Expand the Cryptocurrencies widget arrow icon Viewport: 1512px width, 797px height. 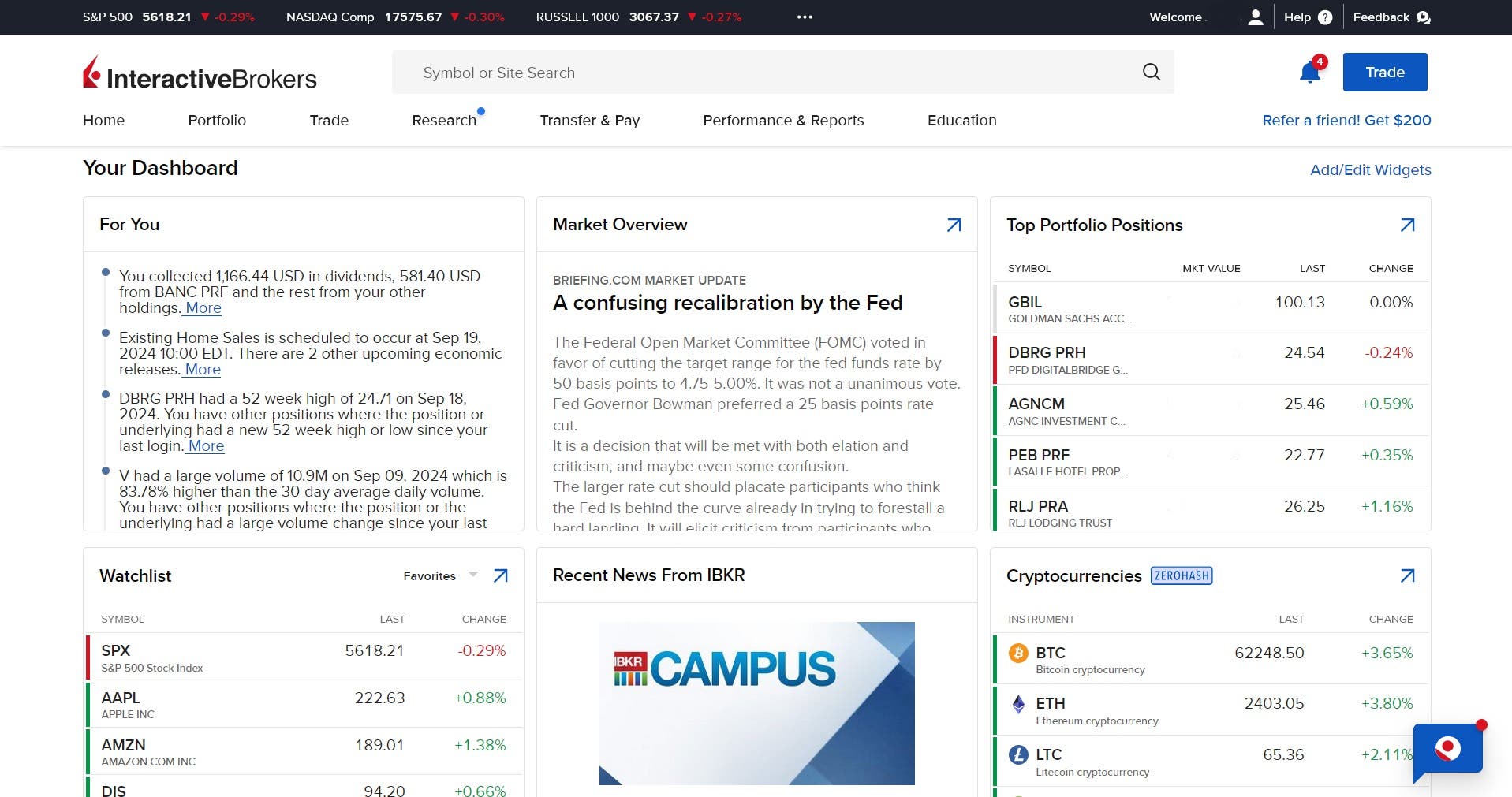pos(1407,576)
